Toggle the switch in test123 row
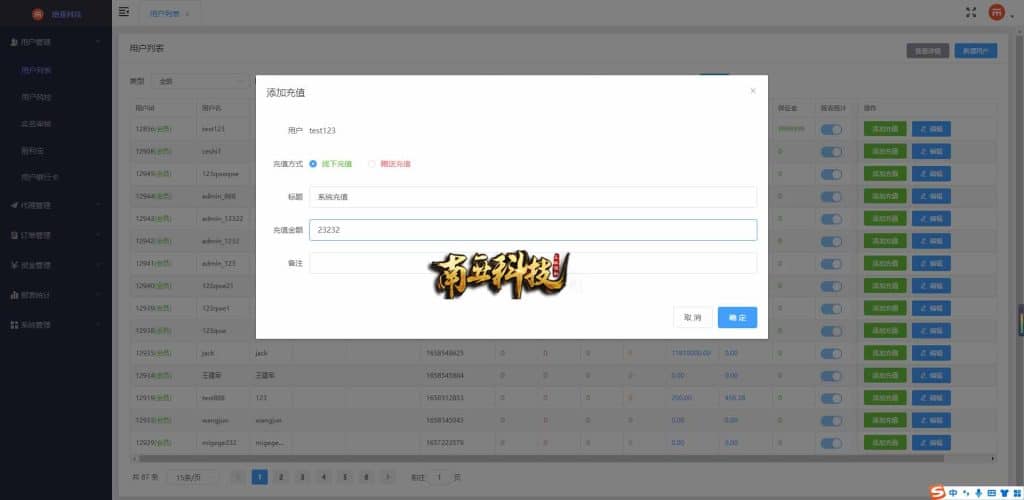Image resolution: width=1024 pixels, height=500 pixels. click(831, 129)
